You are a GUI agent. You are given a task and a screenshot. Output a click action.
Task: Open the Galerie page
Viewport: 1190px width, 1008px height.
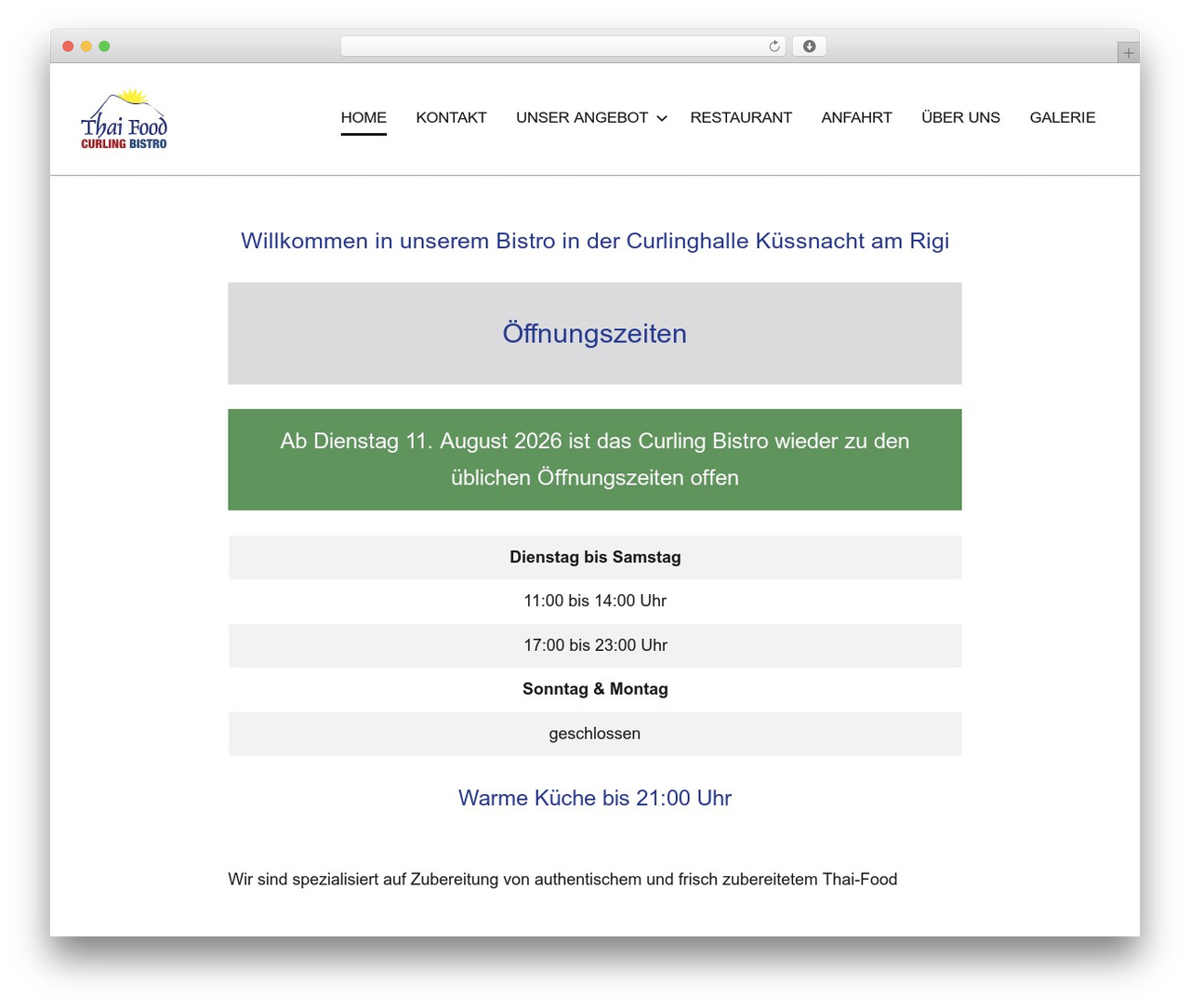1063,117
